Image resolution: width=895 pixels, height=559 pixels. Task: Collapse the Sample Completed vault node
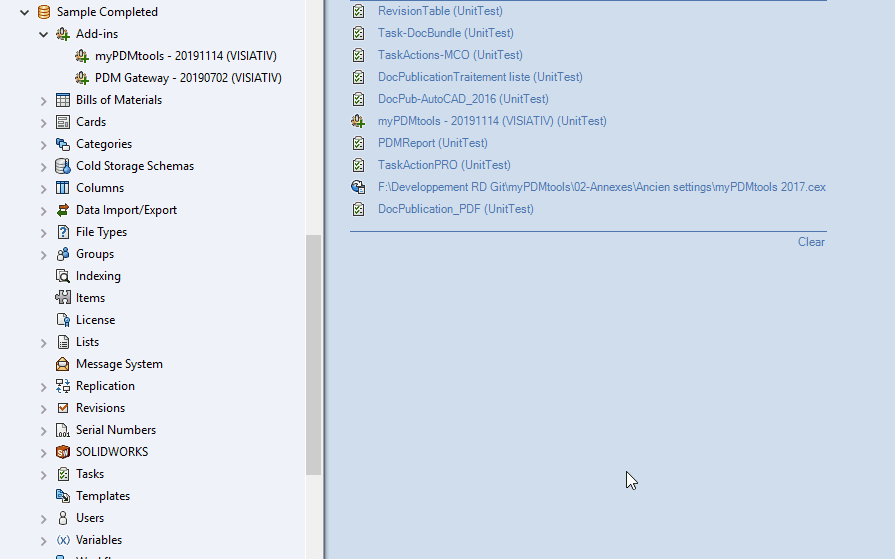tap(25, 12)
